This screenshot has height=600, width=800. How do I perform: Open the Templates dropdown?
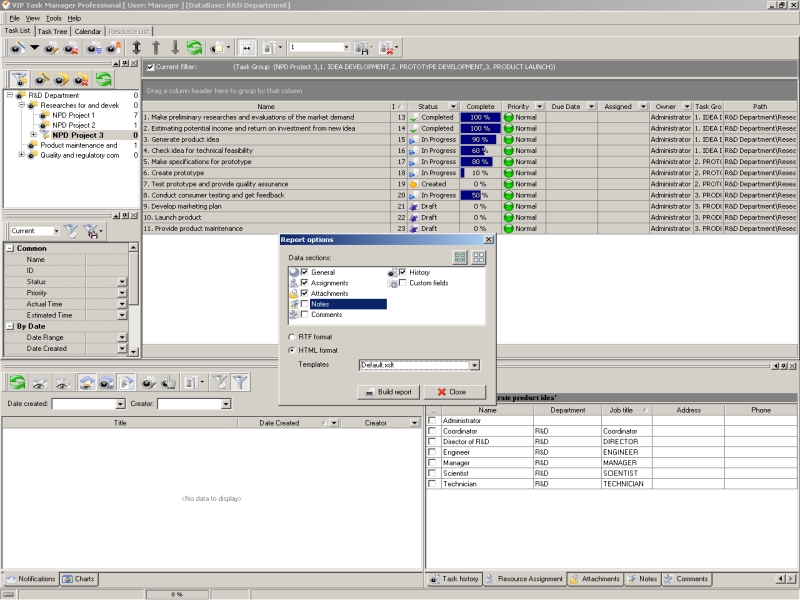(474, 365)
